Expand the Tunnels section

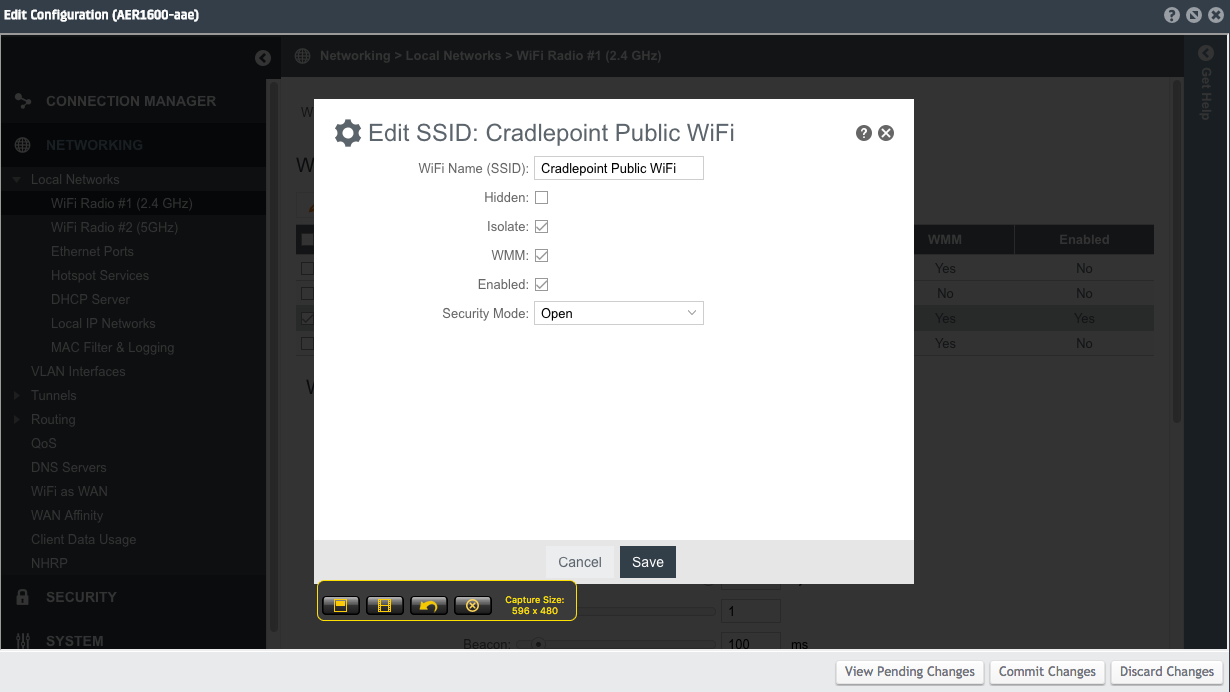17,396
